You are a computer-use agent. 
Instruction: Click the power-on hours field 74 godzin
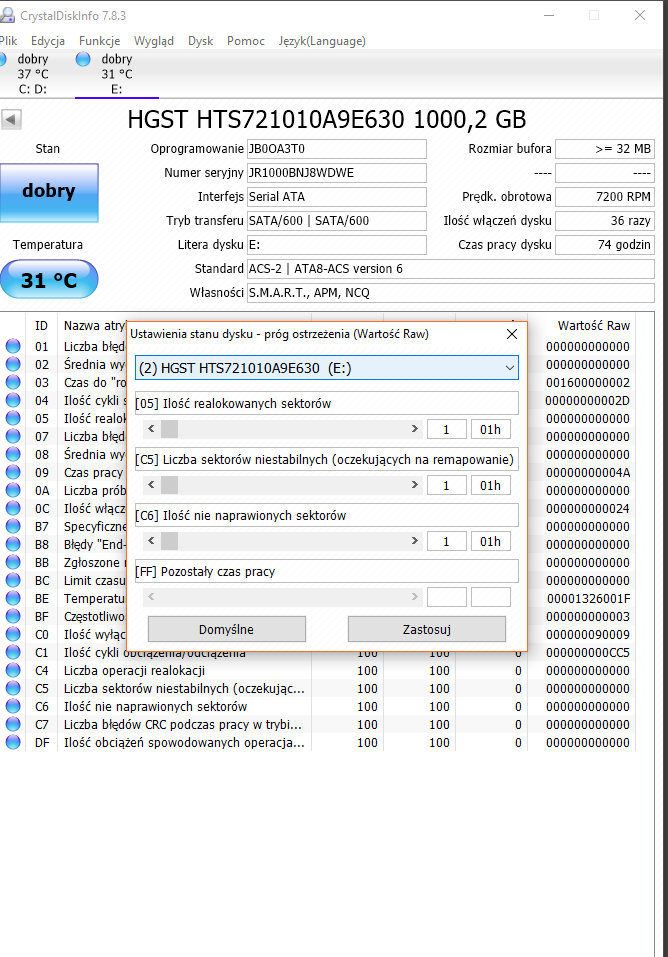(604, 245)
